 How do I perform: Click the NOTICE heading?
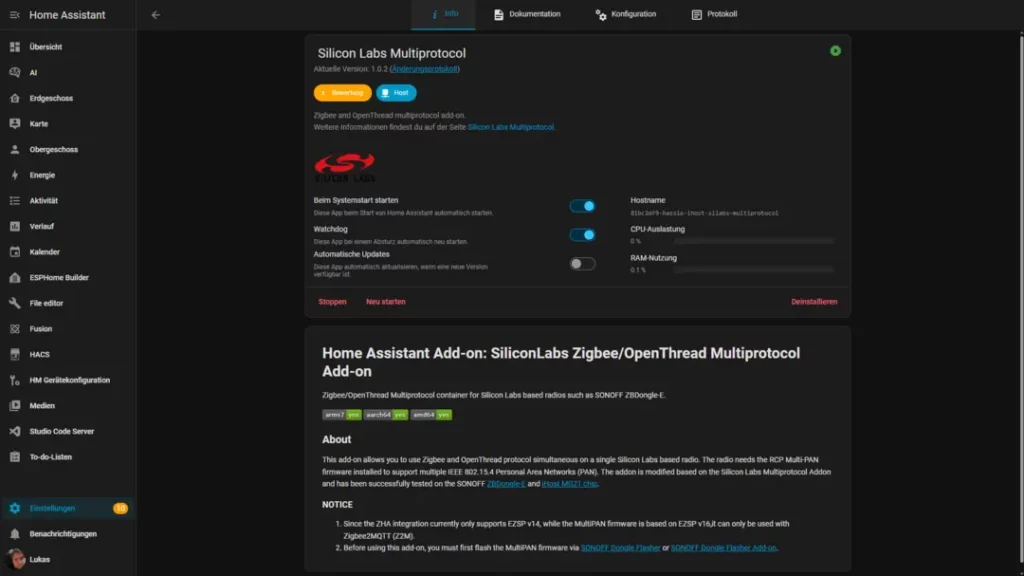(337, 505)
